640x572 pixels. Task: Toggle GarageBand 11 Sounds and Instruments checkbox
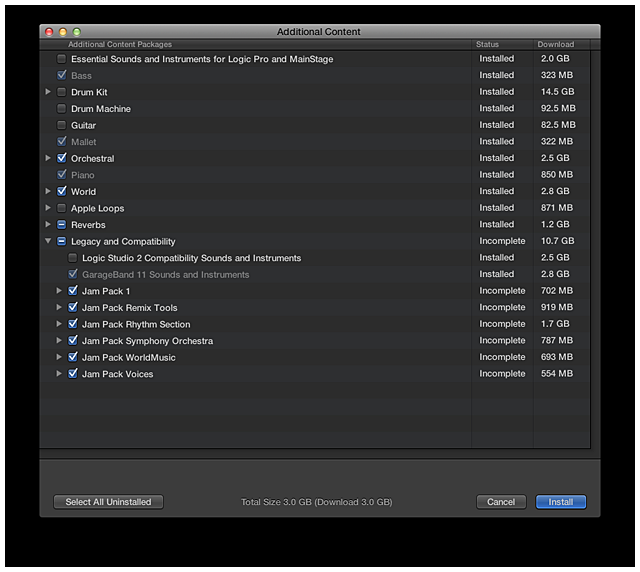(72, 274)
